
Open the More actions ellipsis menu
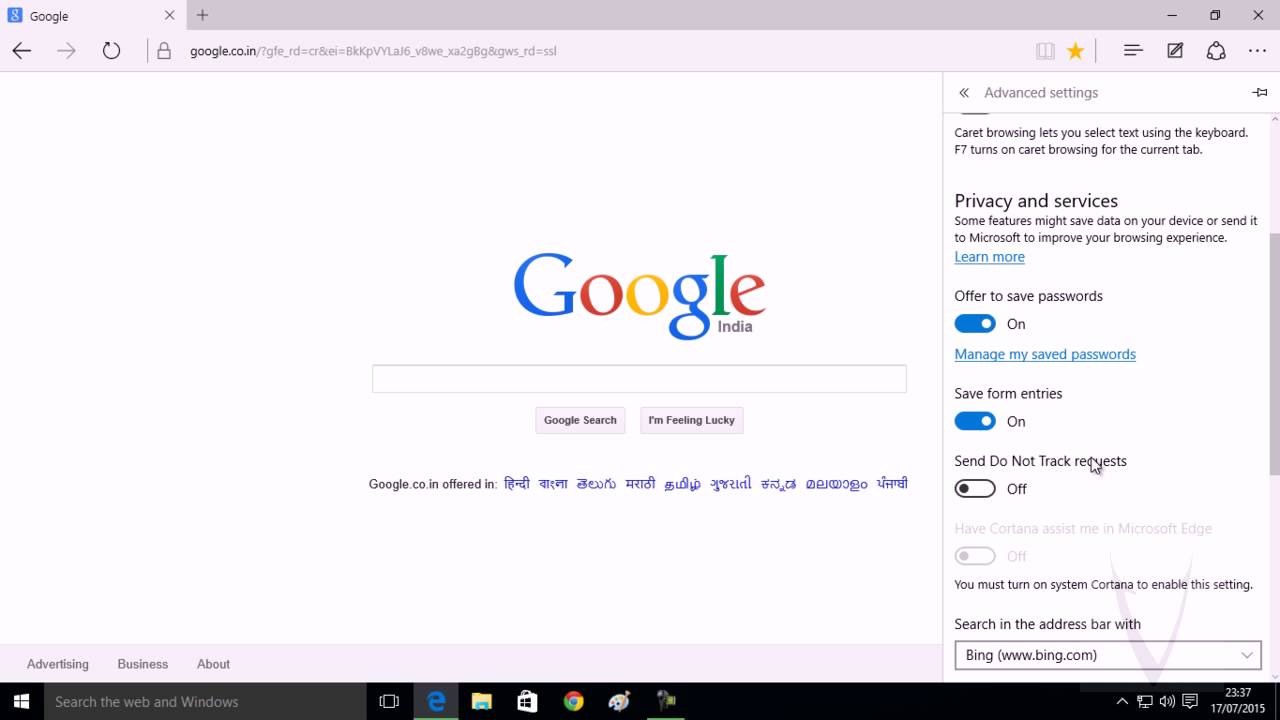pyautogui.click(x=1257, y=51)
